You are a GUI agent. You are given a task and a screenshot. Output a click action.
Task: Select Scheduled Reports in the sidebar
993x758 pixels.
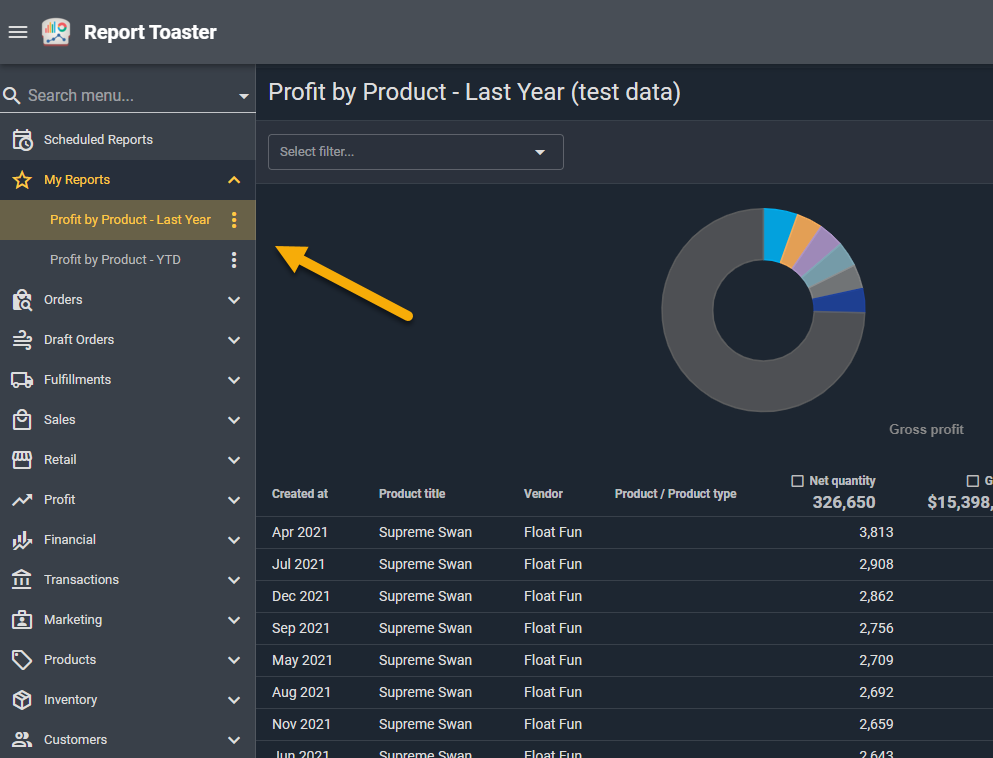[x=98, y=140]
